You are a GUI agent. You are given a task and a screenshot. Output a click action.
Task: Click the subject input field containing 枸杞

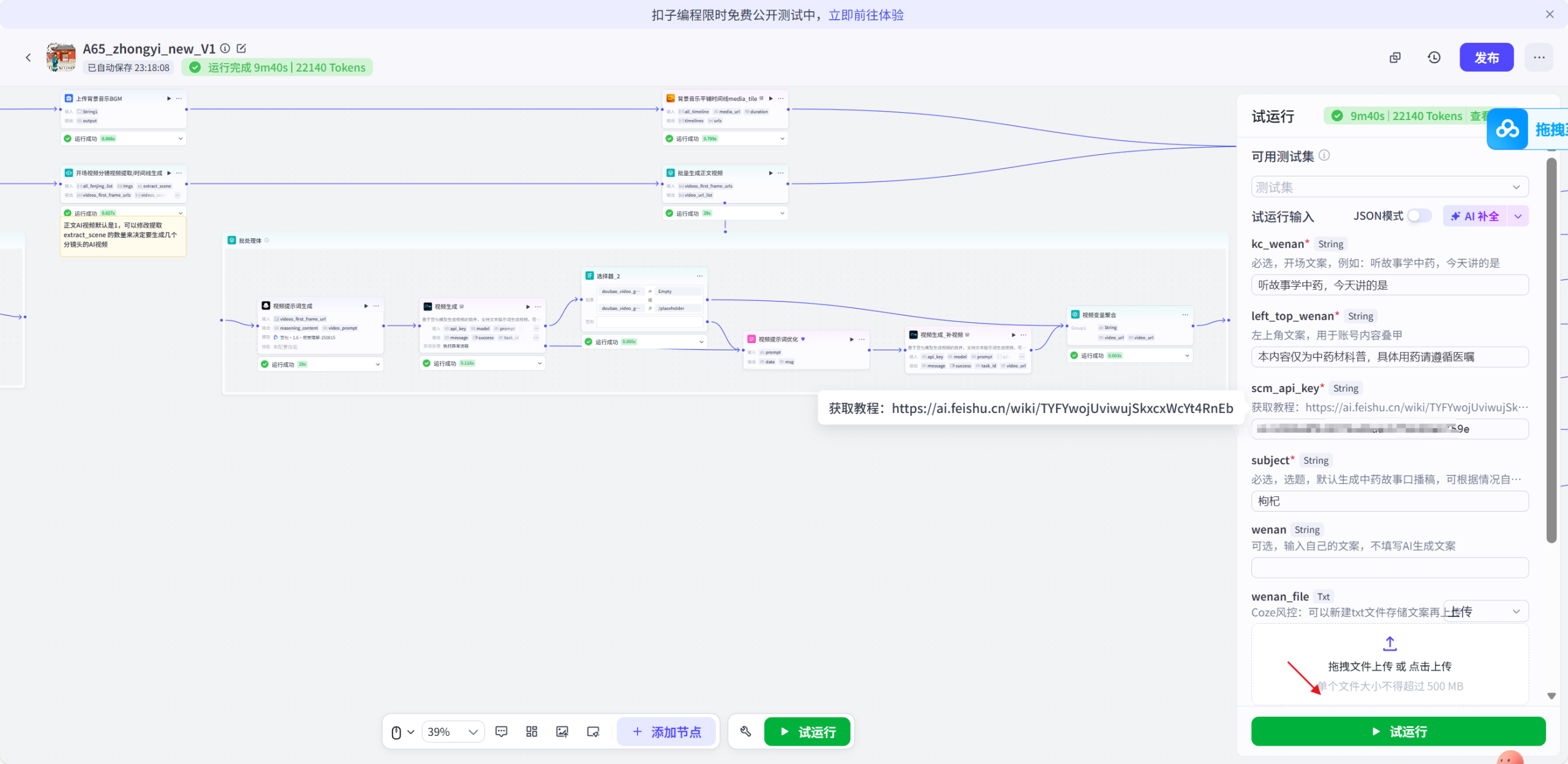point(1389,501)
